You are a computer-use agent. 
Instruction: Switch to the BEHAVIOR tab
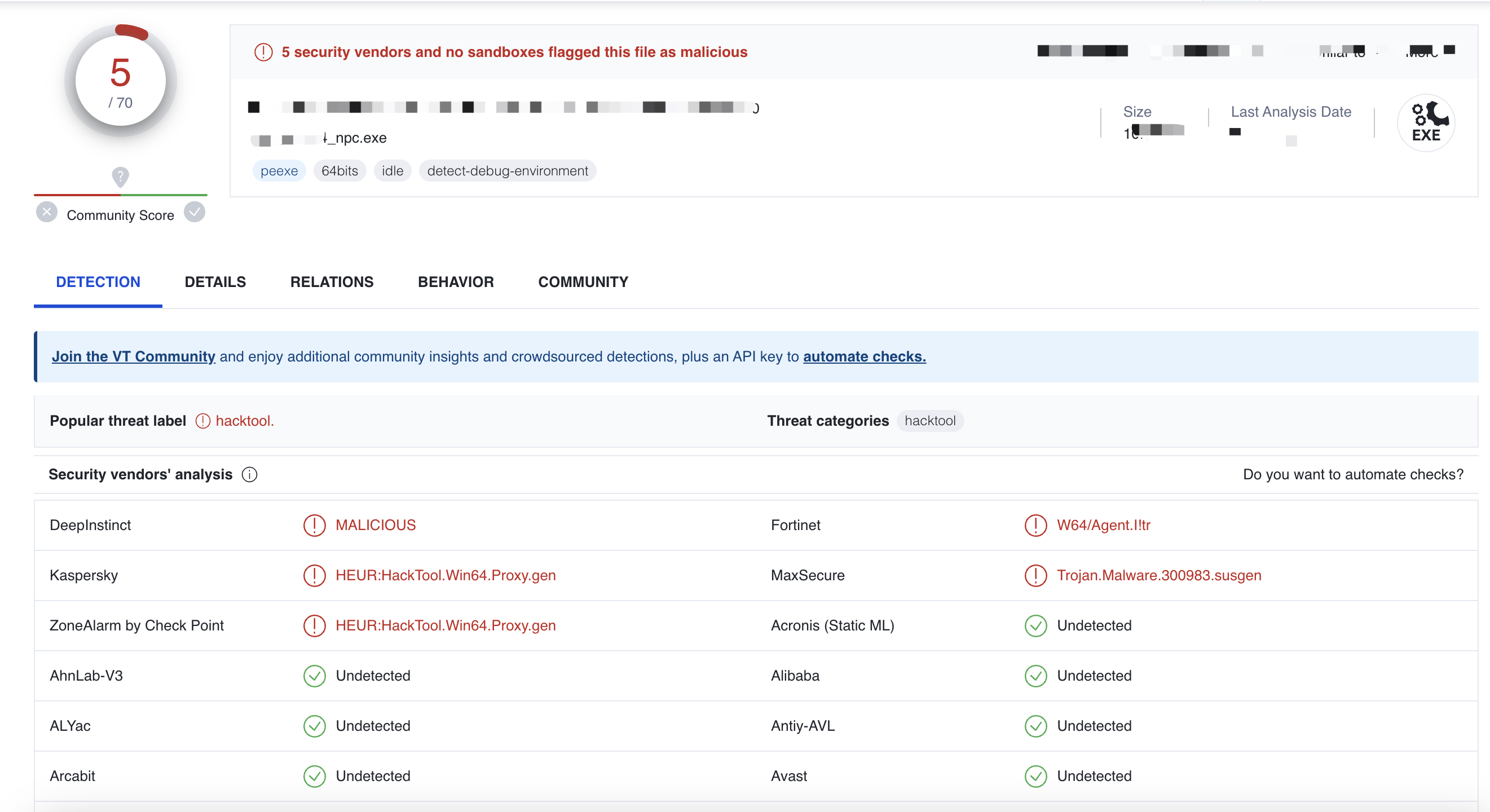click(x=456, y=281)
